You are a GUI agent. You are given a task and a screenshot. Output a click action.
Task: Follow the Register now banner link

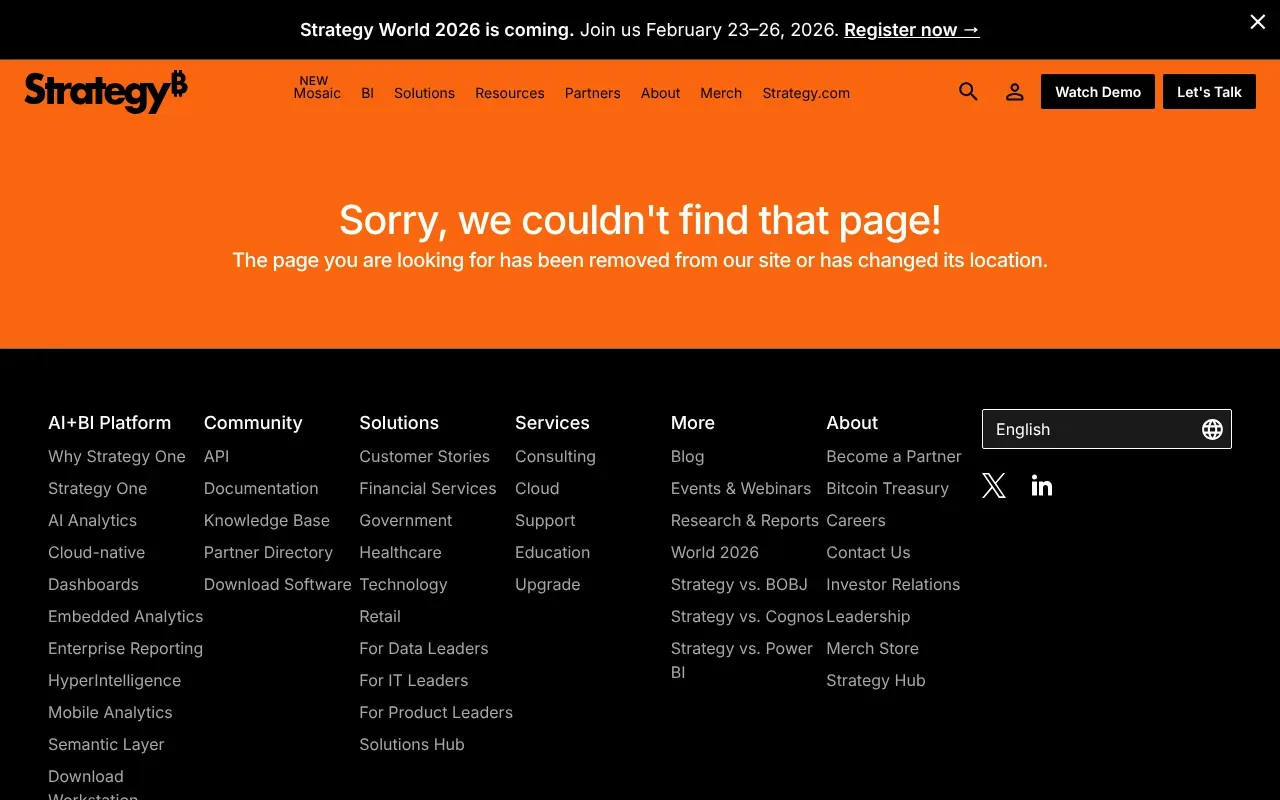point(911,30)
